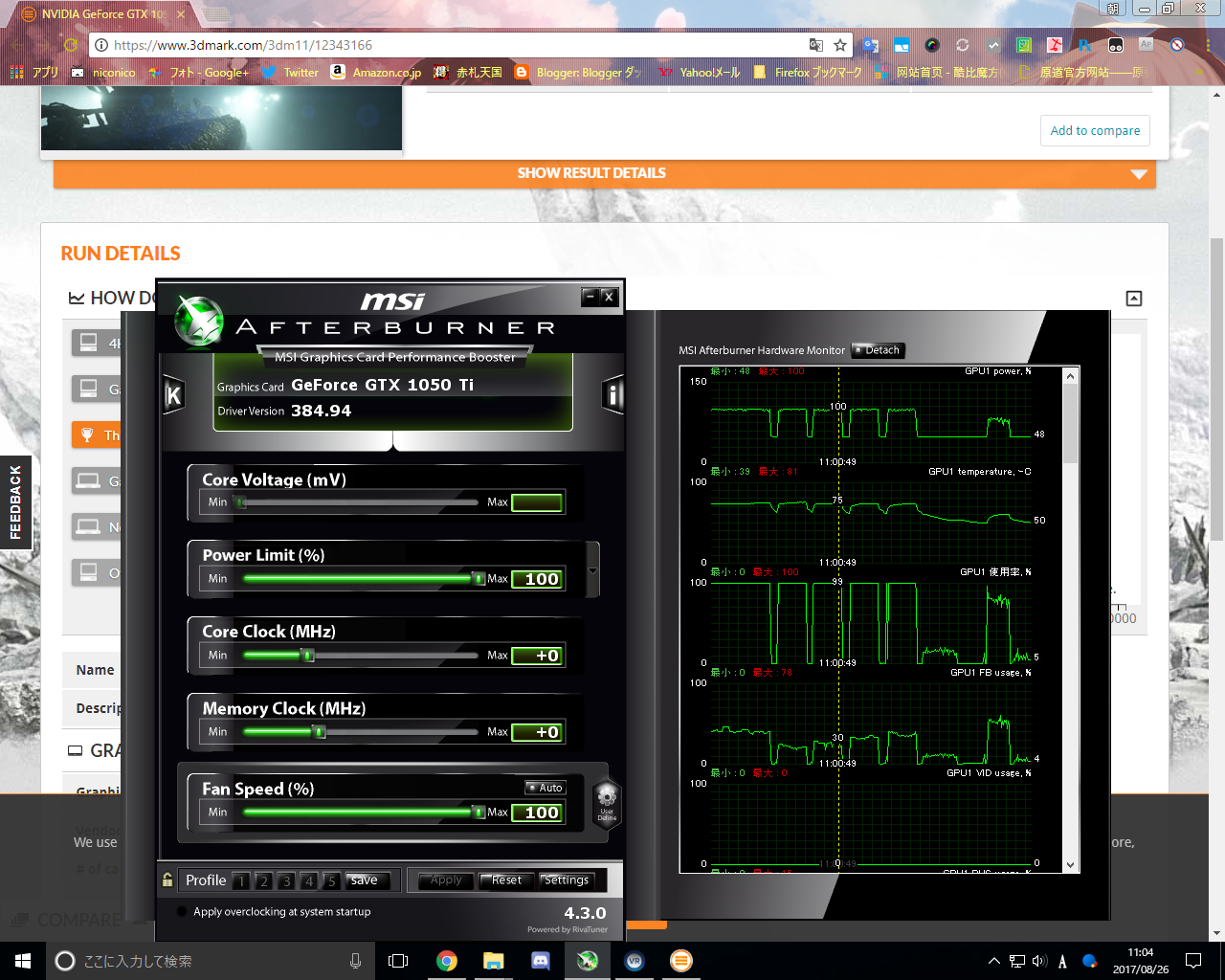Minimize the MSI Afterburner window

[590, 297]
